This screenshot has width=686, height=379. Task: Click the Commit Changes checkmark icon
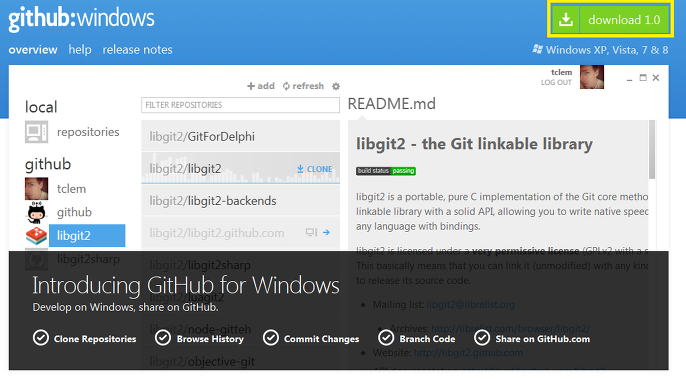click(271, 338)
